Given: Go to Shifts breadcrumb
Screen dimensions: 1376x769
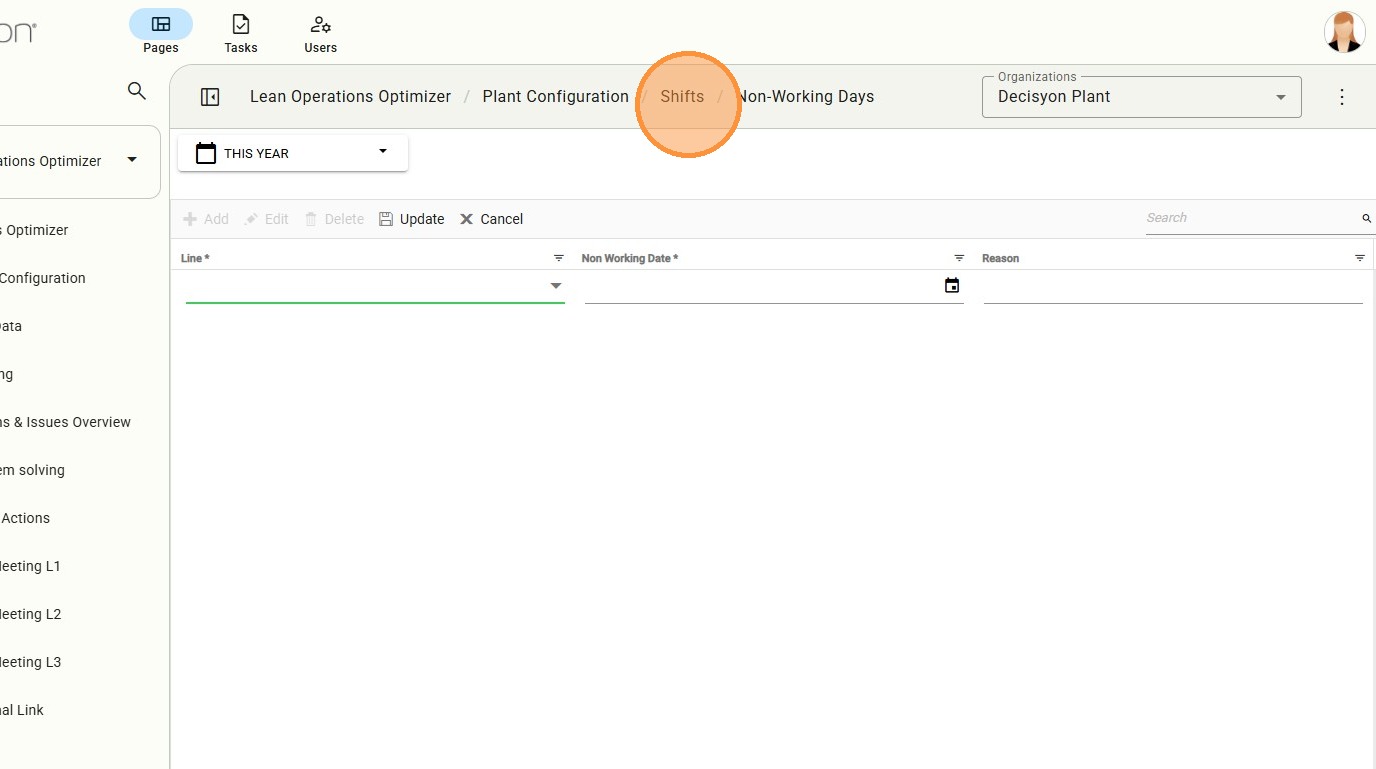Looking at the screenshot, I should [682, 97].
